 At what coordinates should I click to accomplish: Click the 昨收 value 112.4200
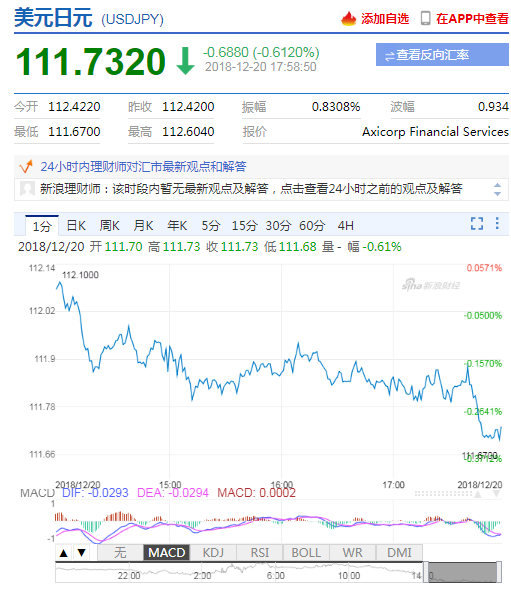[x=188, y=107]
